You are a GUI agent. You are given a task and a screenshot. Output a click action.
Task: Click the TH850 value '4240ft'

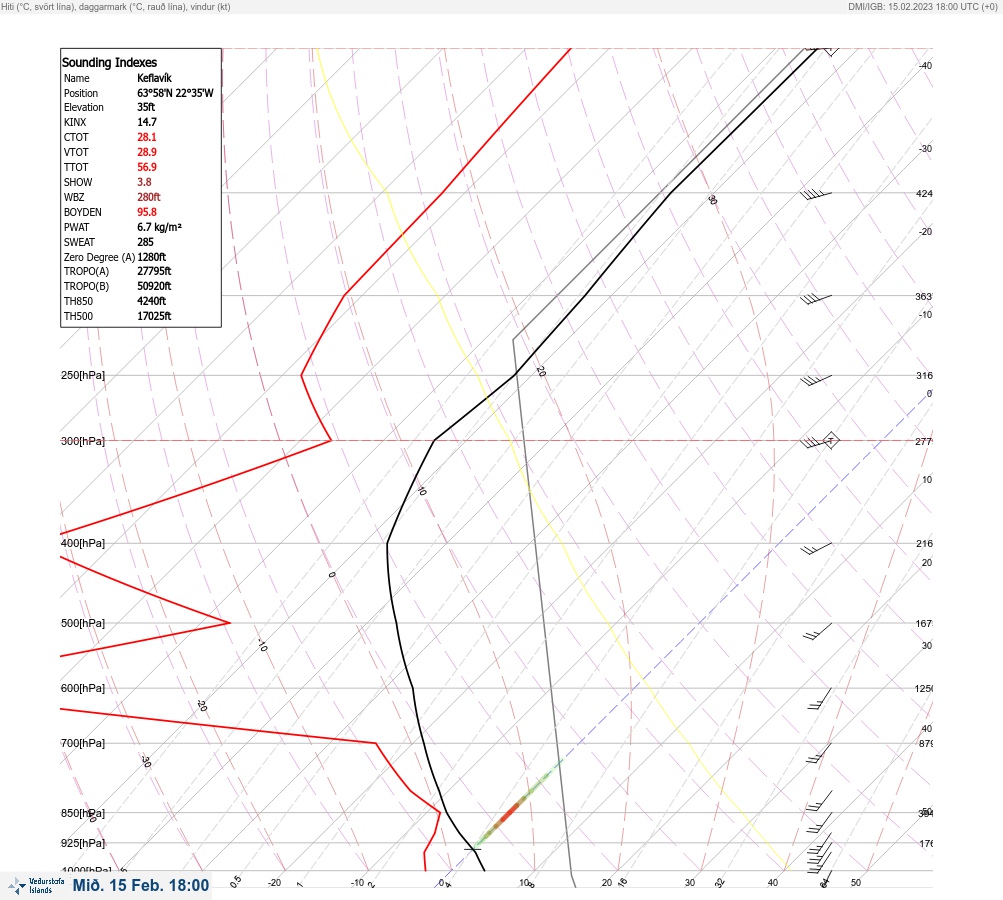tap(152, 301)
